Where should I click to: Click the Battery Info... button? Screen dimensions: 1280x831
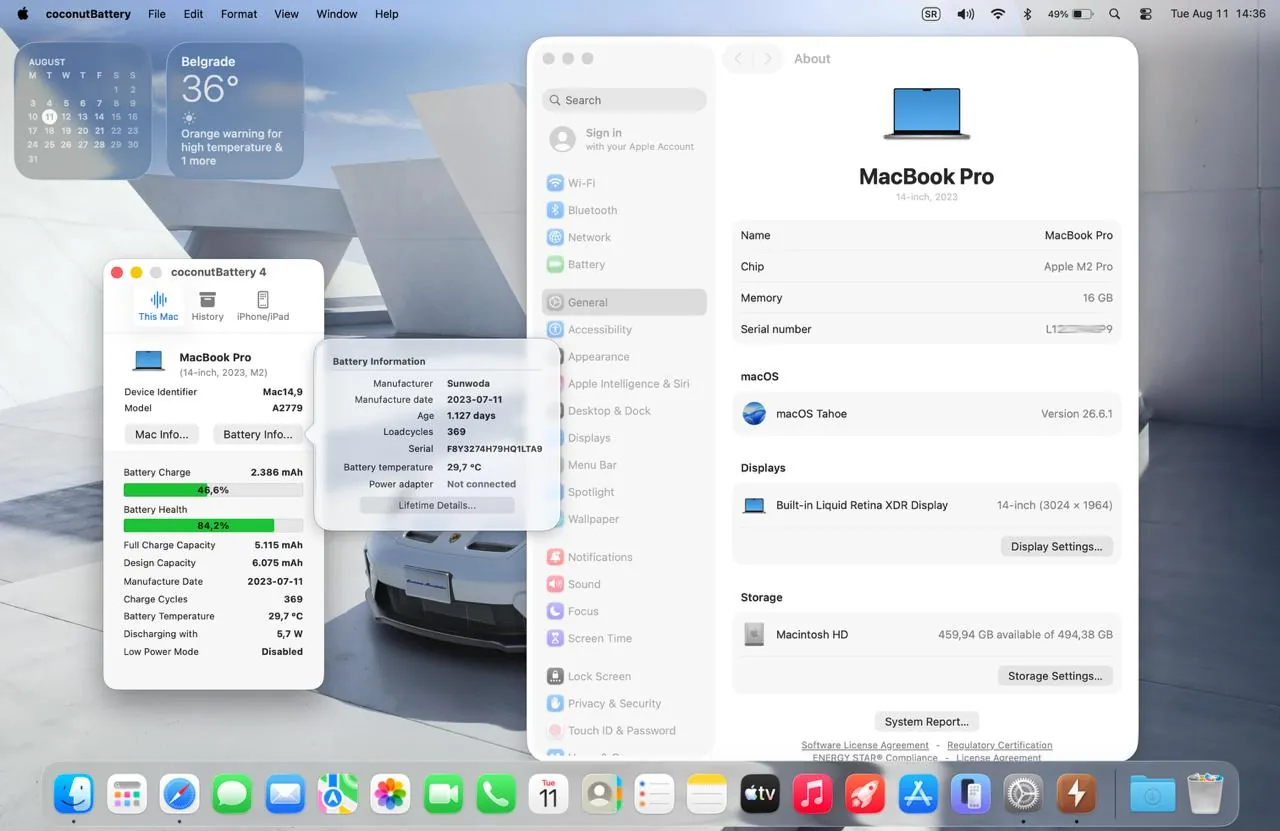(x=258, y=435)
